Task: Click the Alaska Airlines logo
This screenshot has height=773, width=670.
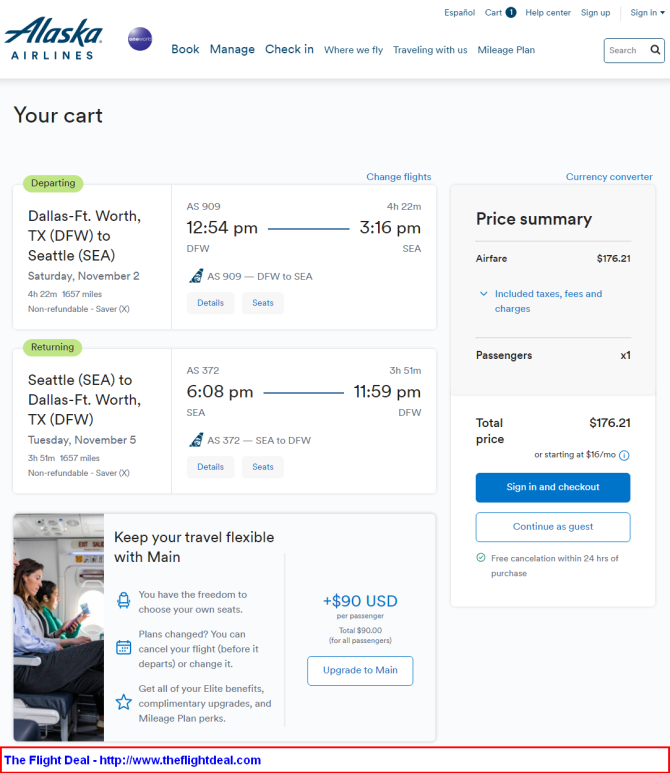Action: click(x=53, y=38)
